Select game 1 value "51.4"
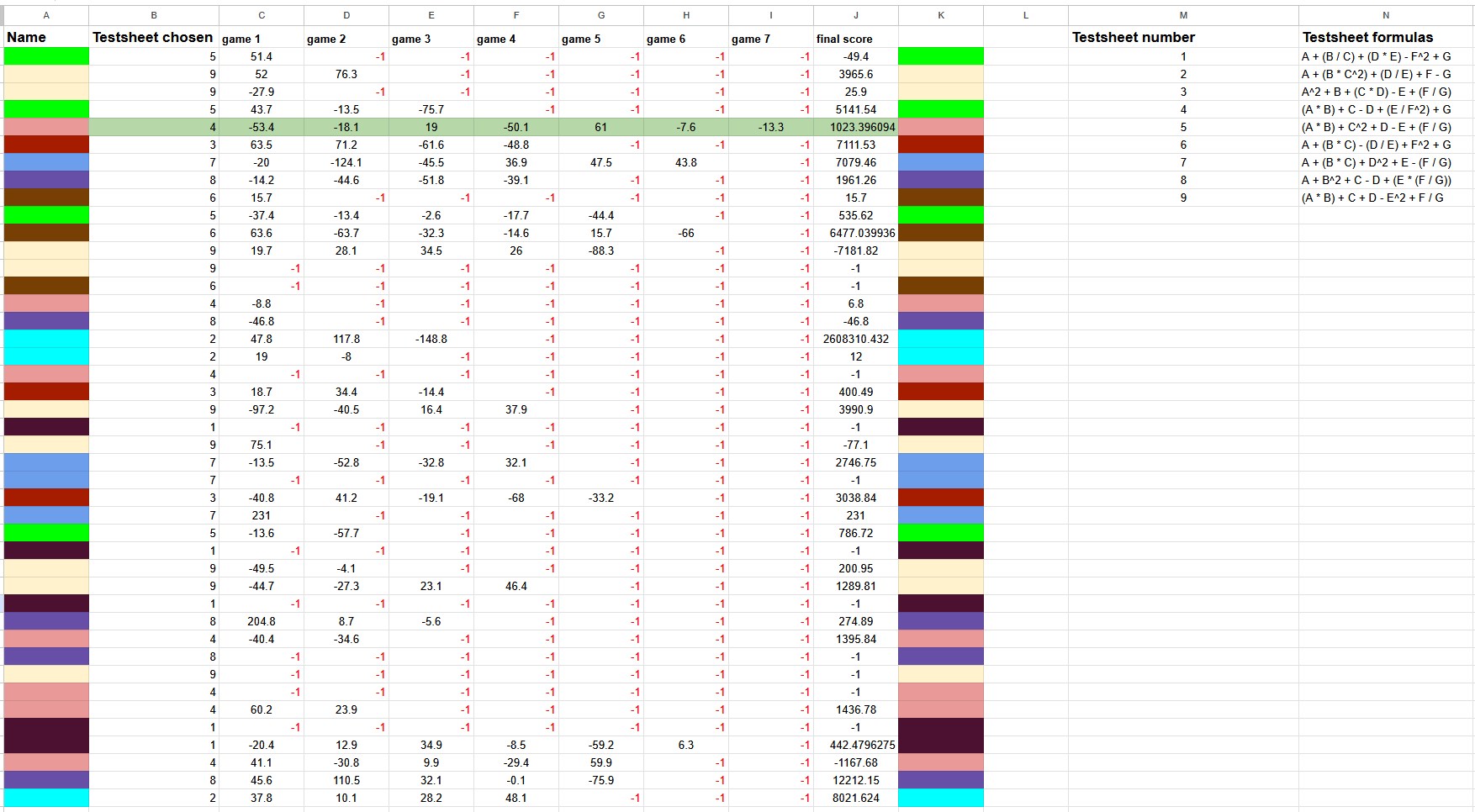Viewport: 1475px width, 812px height. click(x=262, y=56)
